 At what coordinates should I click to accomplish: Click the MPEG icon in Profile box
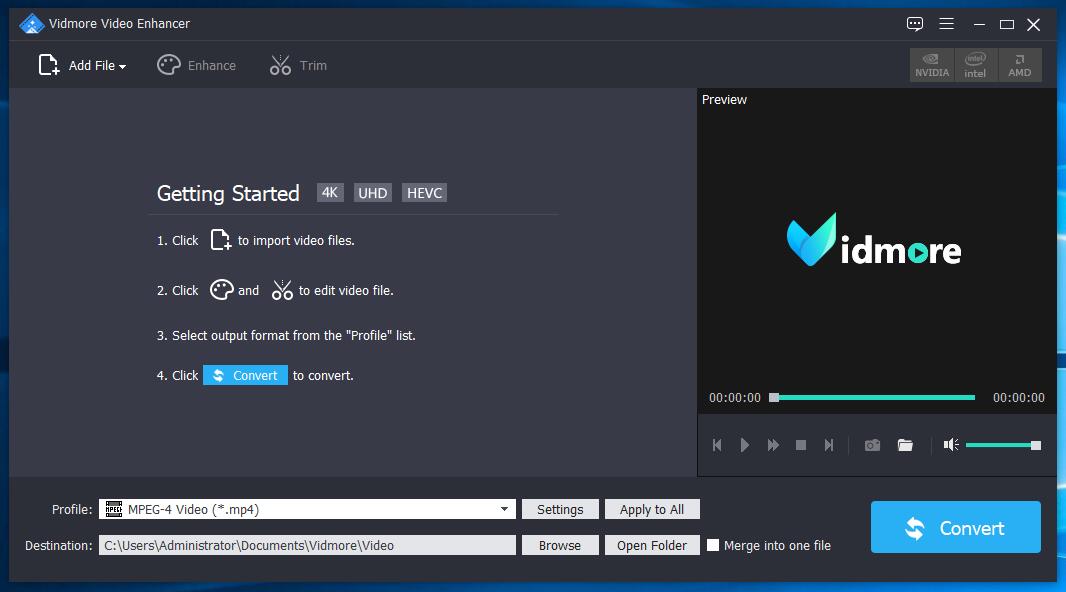point(114,509)
